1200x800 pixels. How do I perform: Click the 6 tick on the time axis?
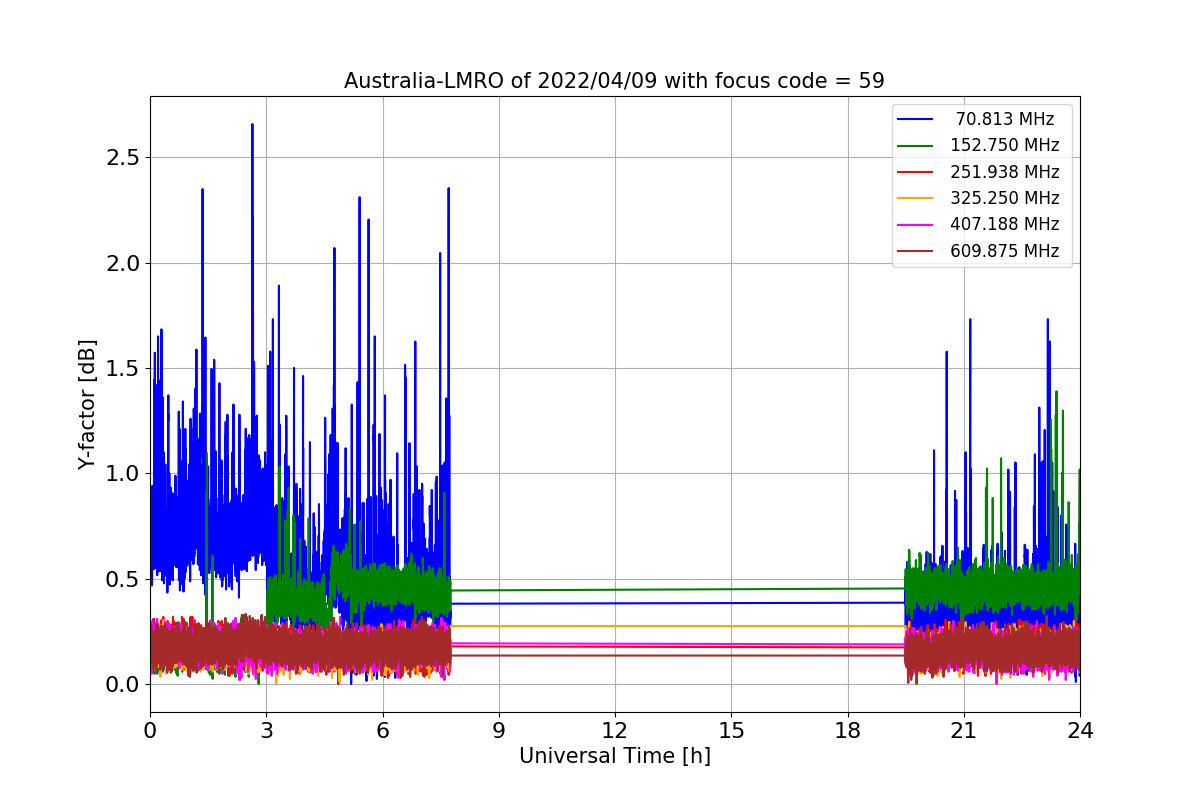click(382, 731)
